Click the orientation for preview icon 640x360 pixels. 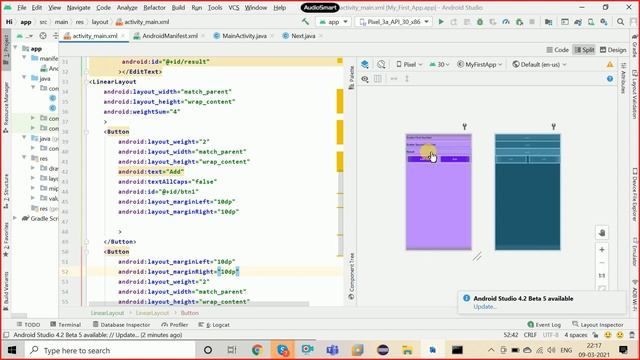381,64
